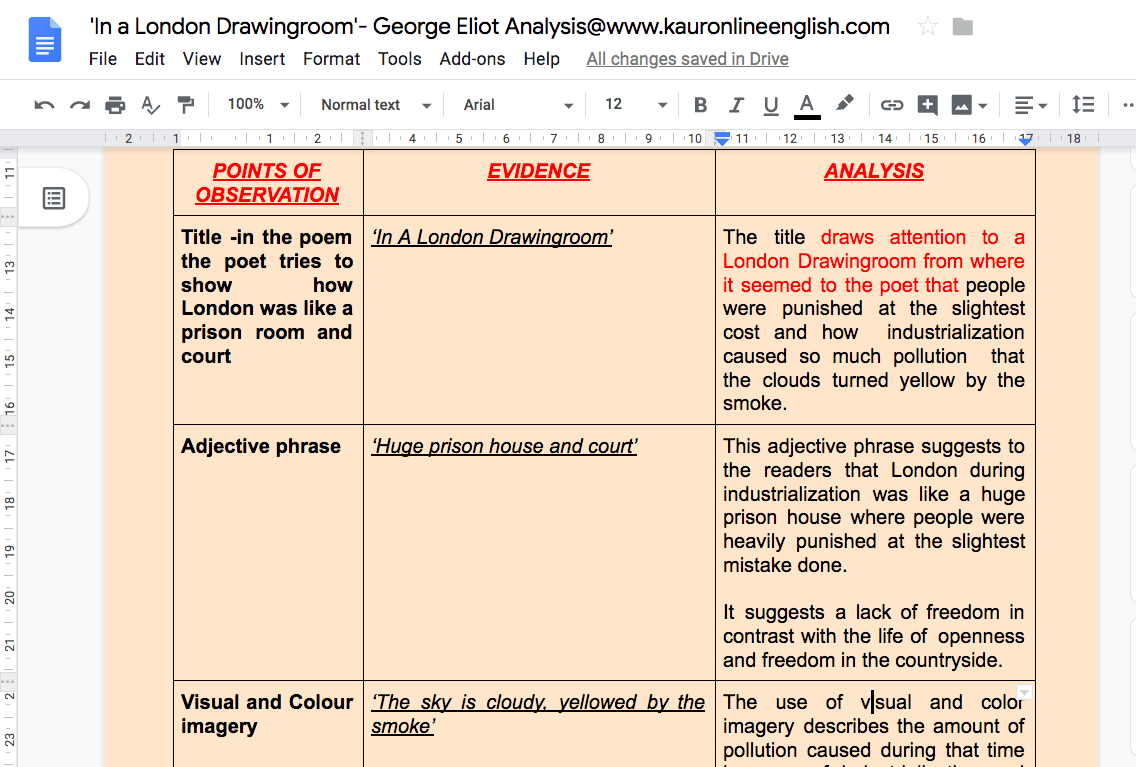This screenshot has width=1136, height=767.
Task: Toggle Italic formatting
Action: [x=736, y=106]
